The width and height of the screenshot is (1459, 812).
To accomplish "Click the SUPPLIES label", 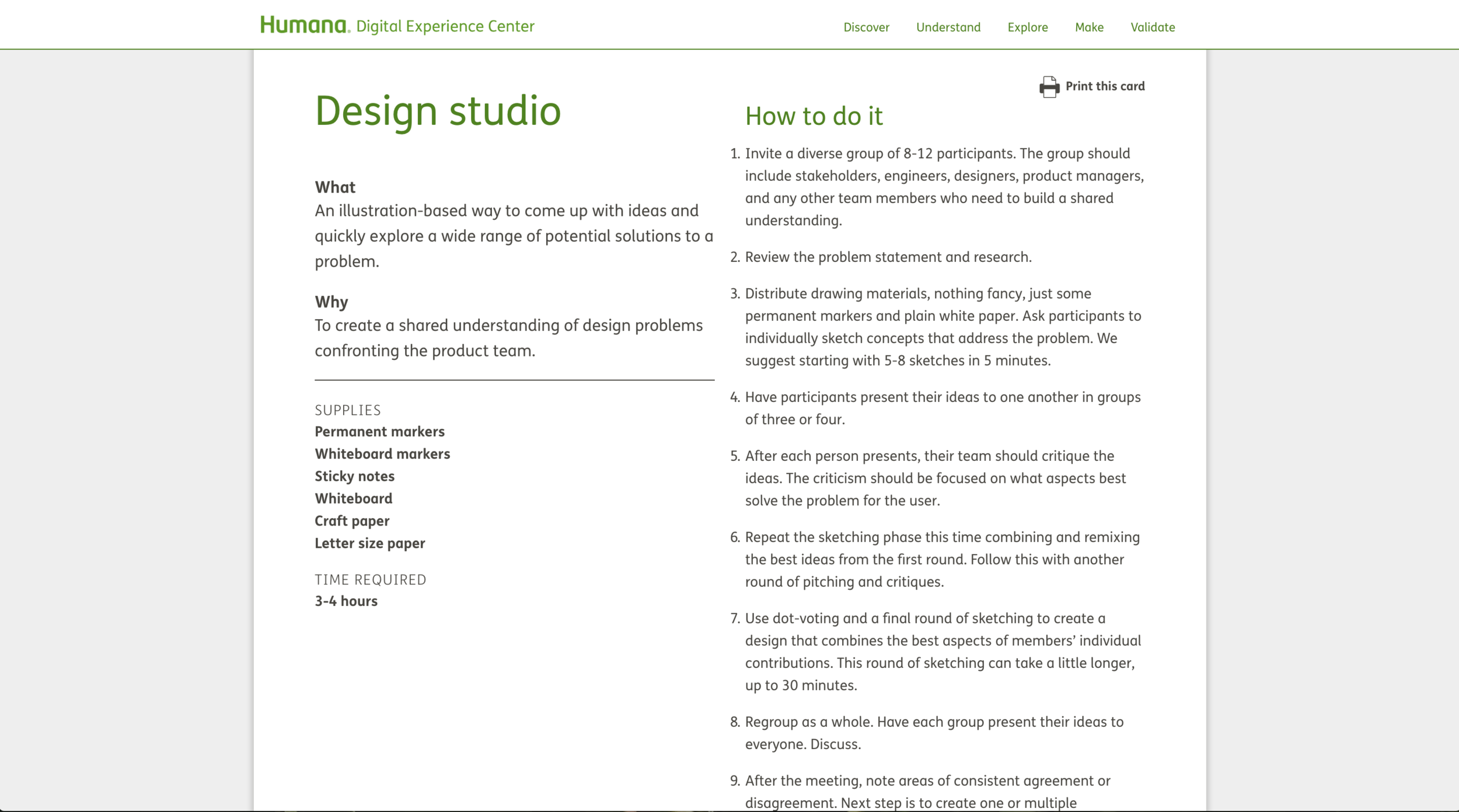I will pyautogui.click(x=348, y=410).
